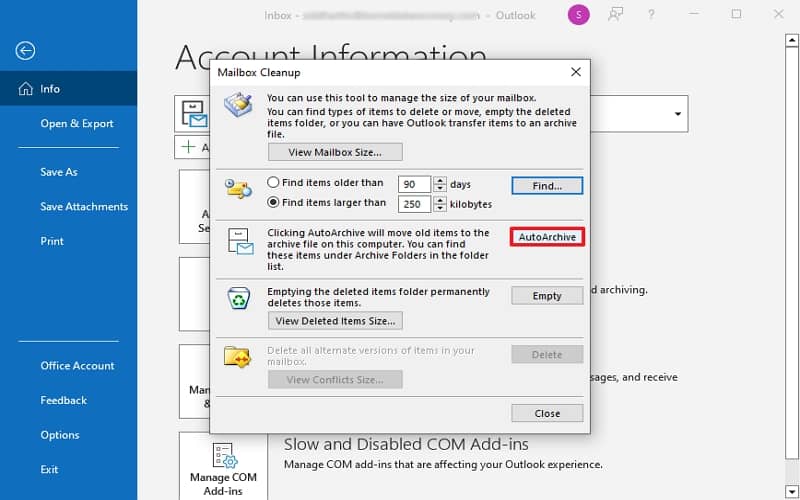Screen dimensions: 800x500
Task: Open Office Account page
Action: pos(77,366)
